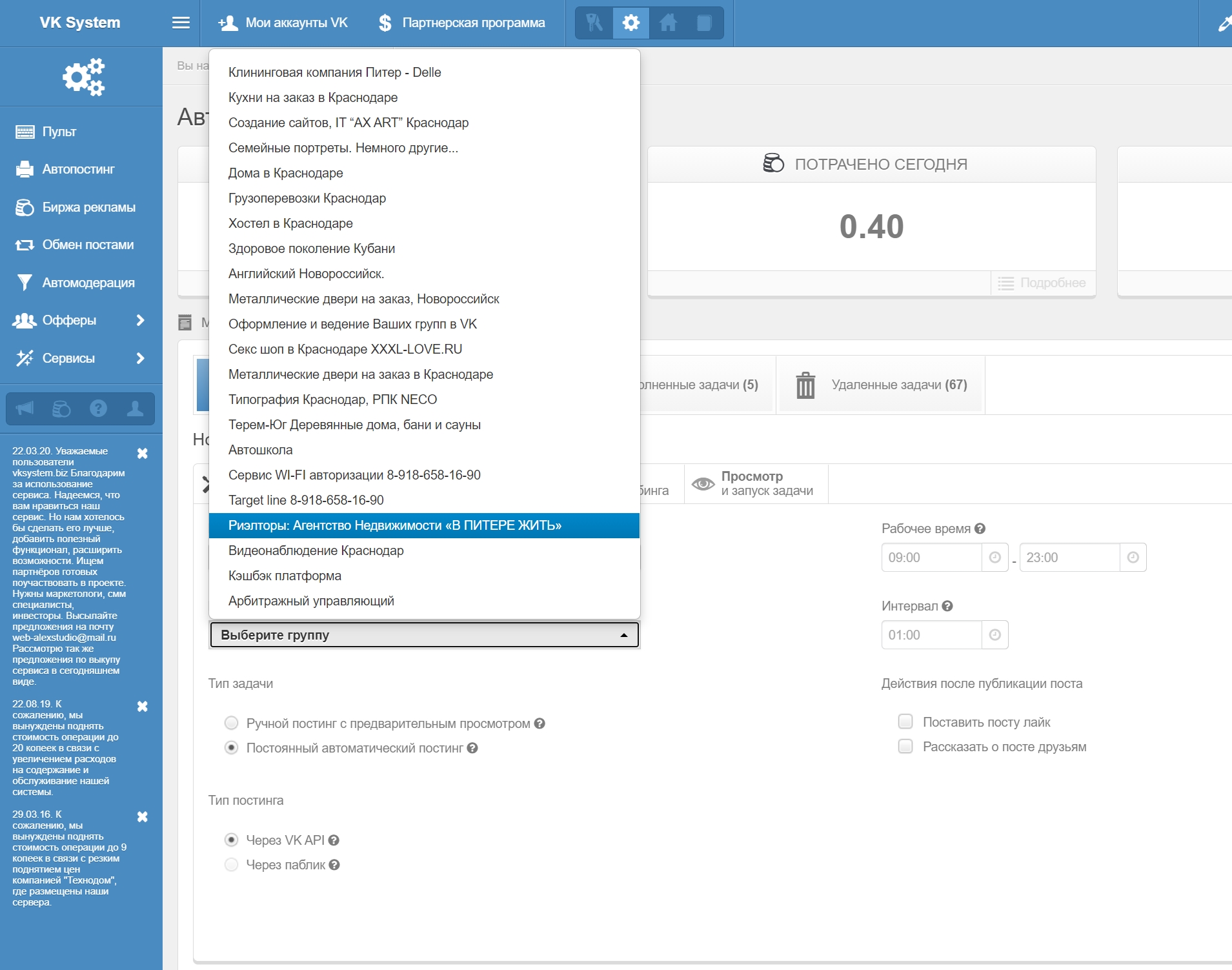Image resolution: width=1232 pixels, height=970 pixels.
Task: Enable Поставить посту лайк checkbox
Action: (905, 722)
